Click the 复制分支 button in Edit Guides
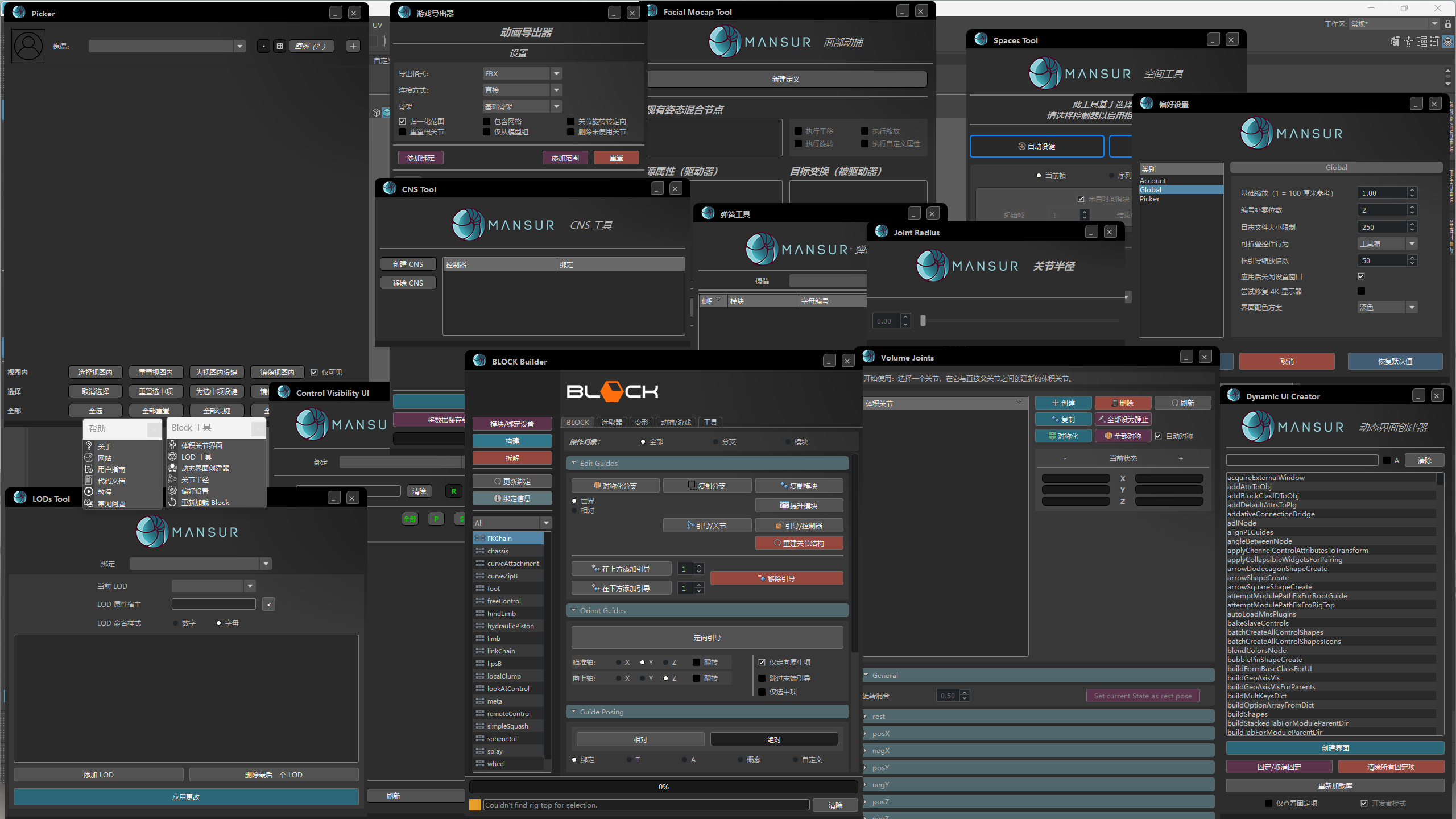The height and width of the screenshot is (819, 1456). [707, 486]
